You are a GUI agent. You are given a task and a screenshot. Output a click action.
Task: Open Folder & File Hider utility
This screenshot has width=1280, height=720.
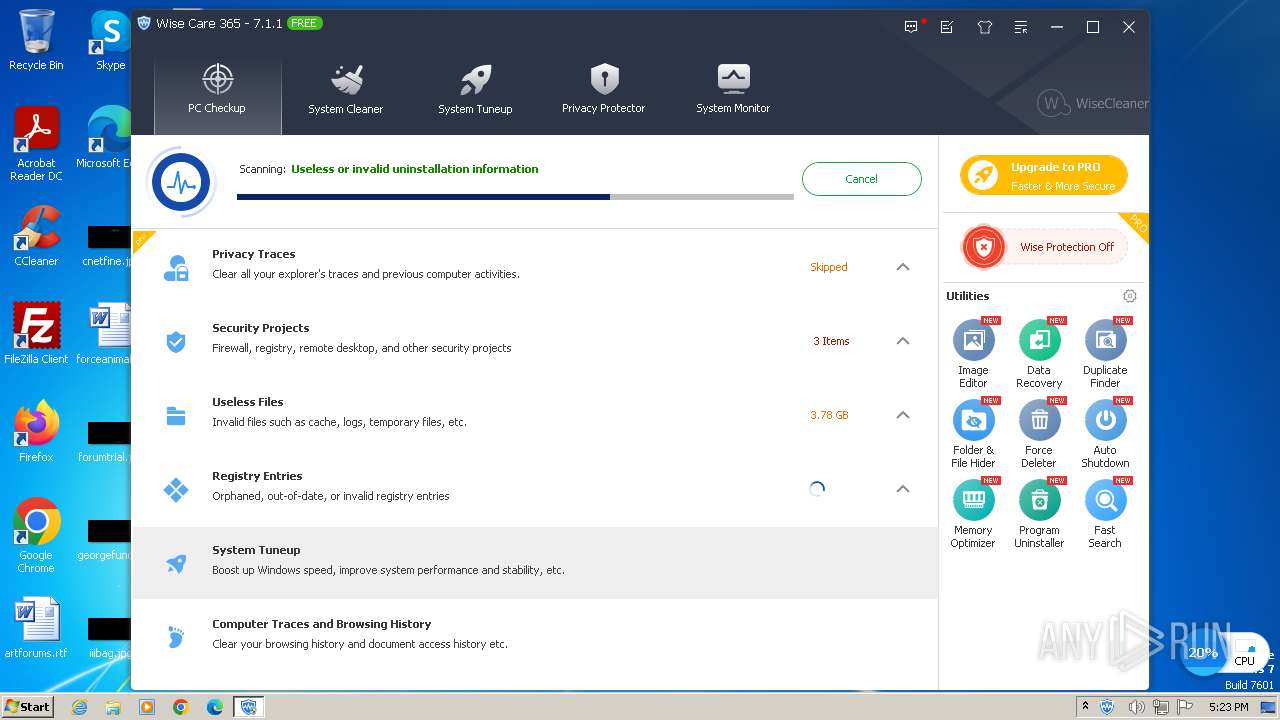tap(973, 434)
